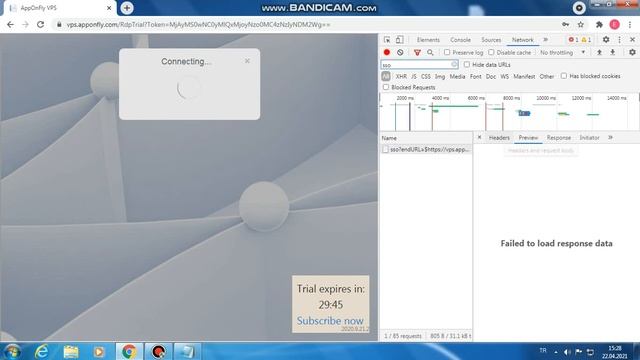Image resolution: width=640 pixels, height=360 pixels.
Task: Close the request details pane
Action: click(479, 138)
